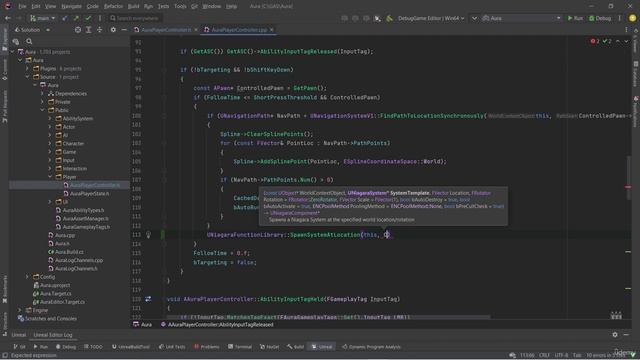Screen dimensions: 640x360
Task: Click the Debug button
Action: (600, 18)
